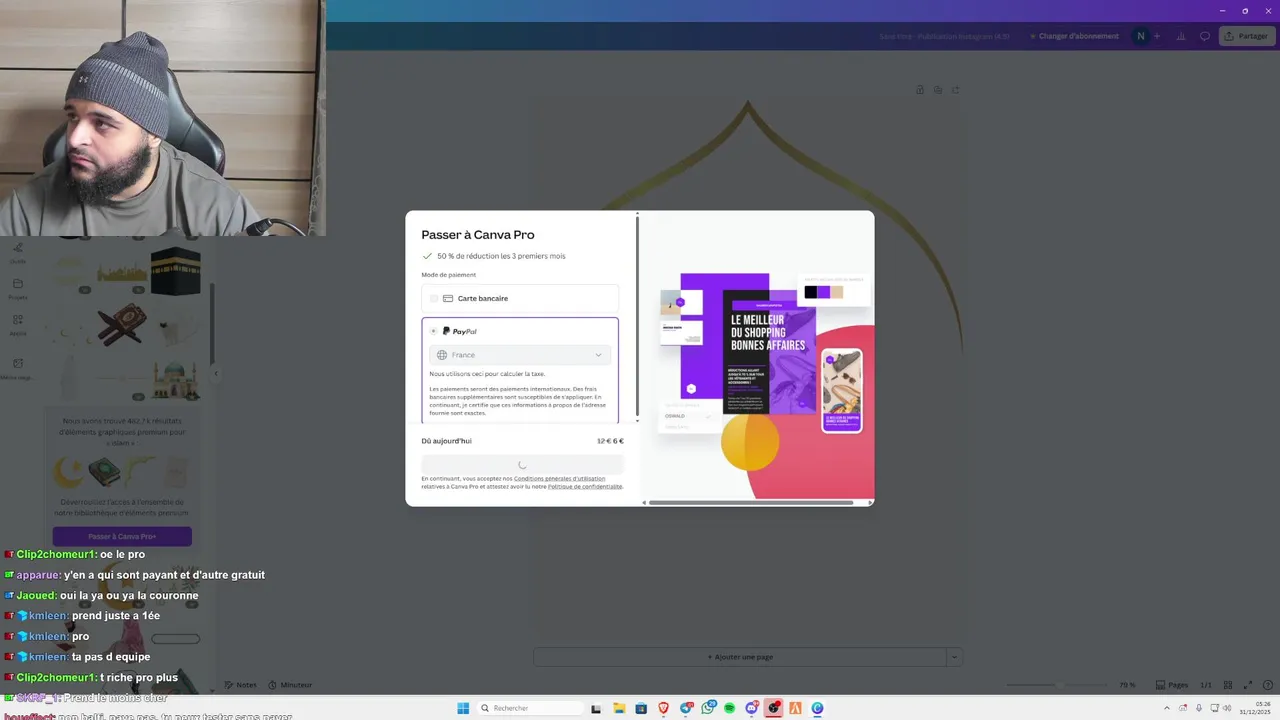Click the Canva Pro promo preview image
Viewport: 1280px width, 720px height.
coord(757,355)
